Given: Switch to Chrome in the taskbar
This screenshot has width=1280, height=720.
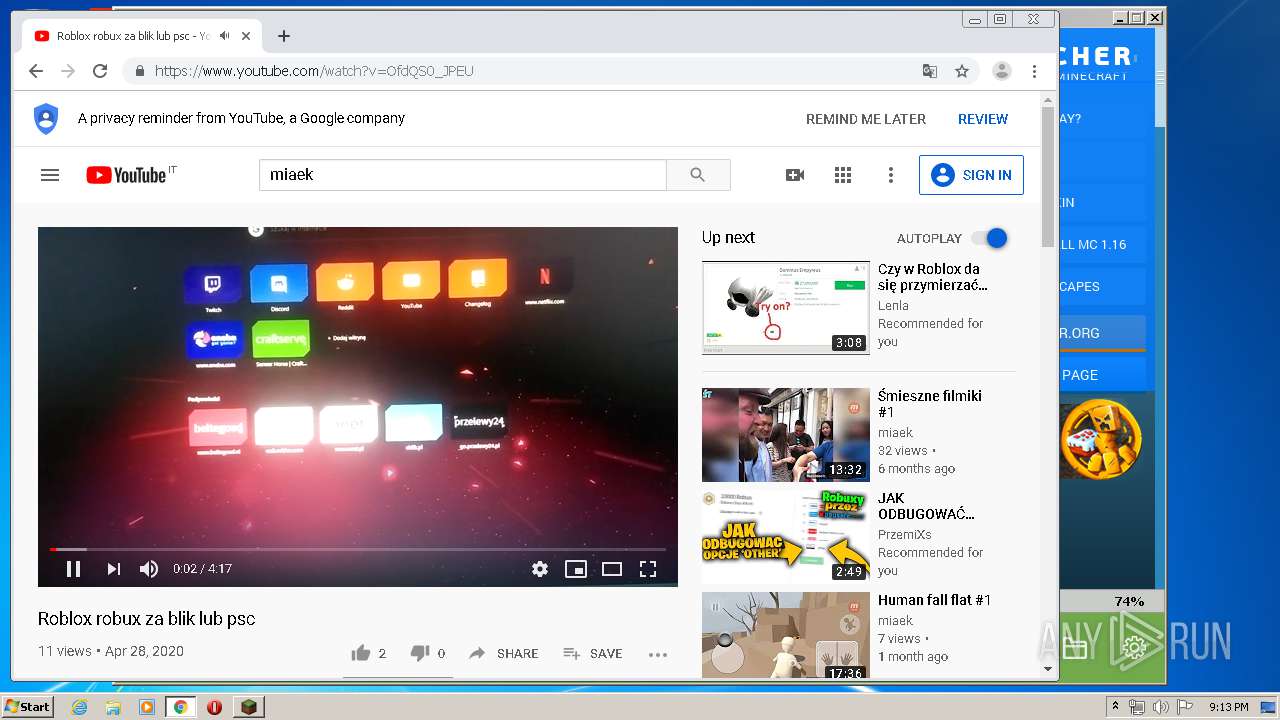Looking at the screenshot, I should pyautogui.click(x=180, y=707).
